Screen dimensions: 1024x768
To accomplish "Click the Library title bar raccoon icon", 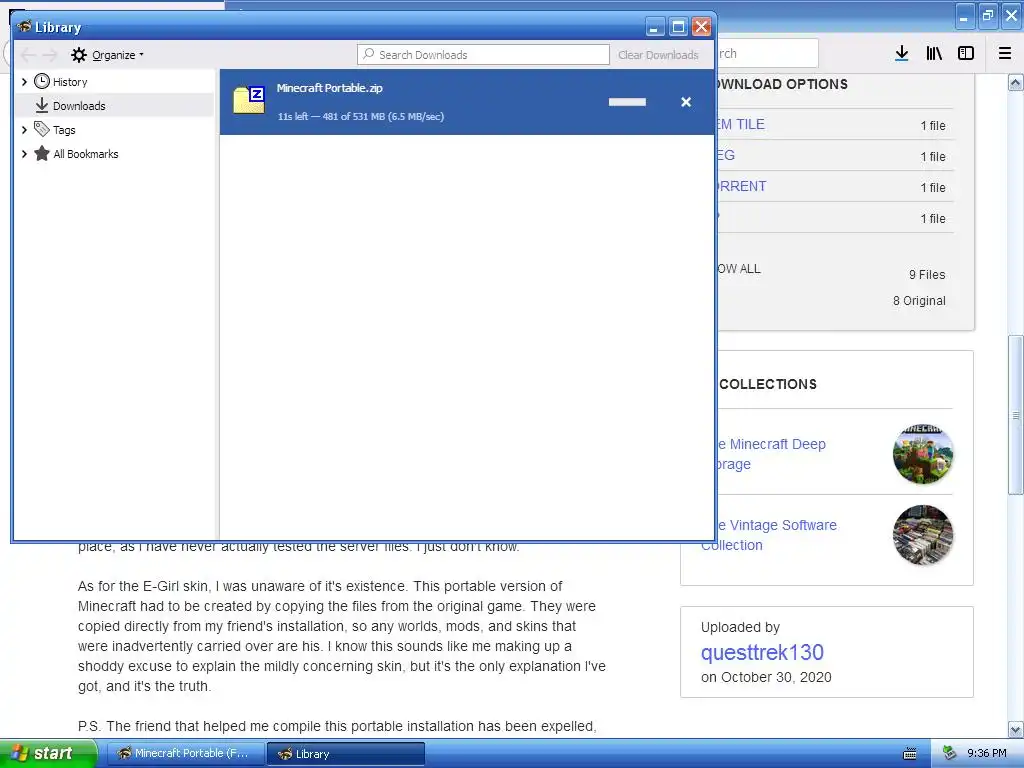I will point(24,27).
